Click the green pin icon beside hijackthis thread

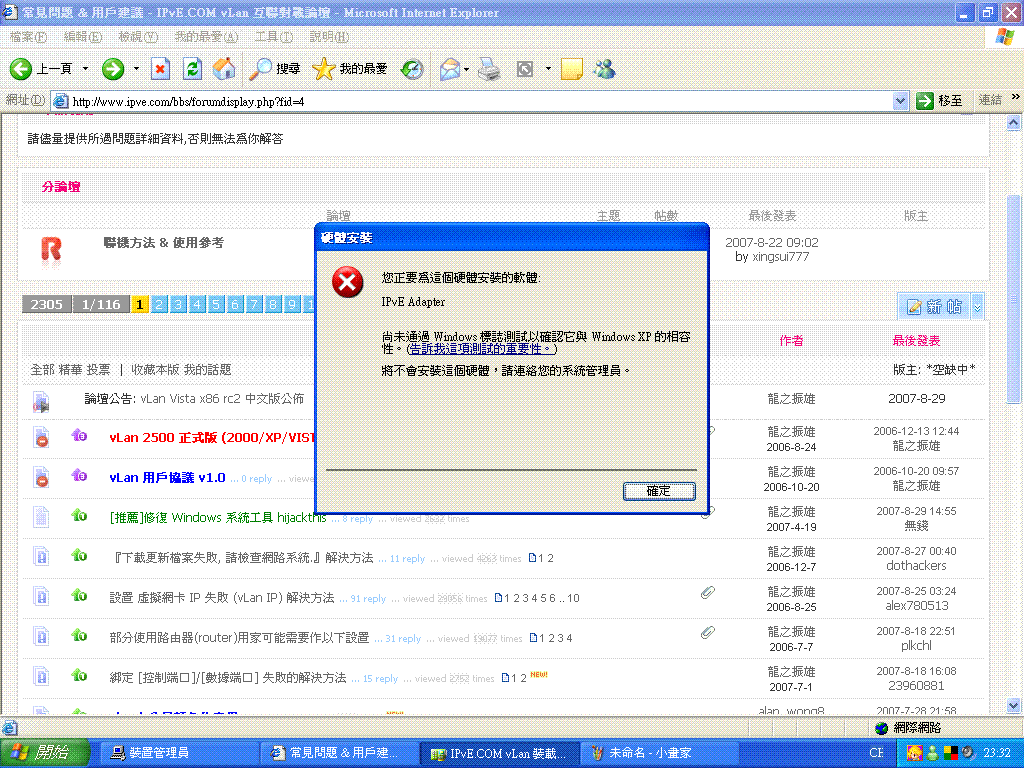click(x=79, y=515)
